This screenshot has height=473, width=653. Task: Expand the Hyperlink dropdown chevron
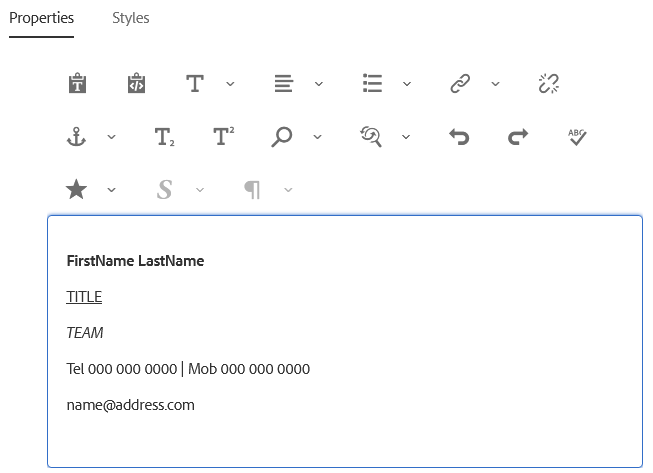tap(495, 84)
